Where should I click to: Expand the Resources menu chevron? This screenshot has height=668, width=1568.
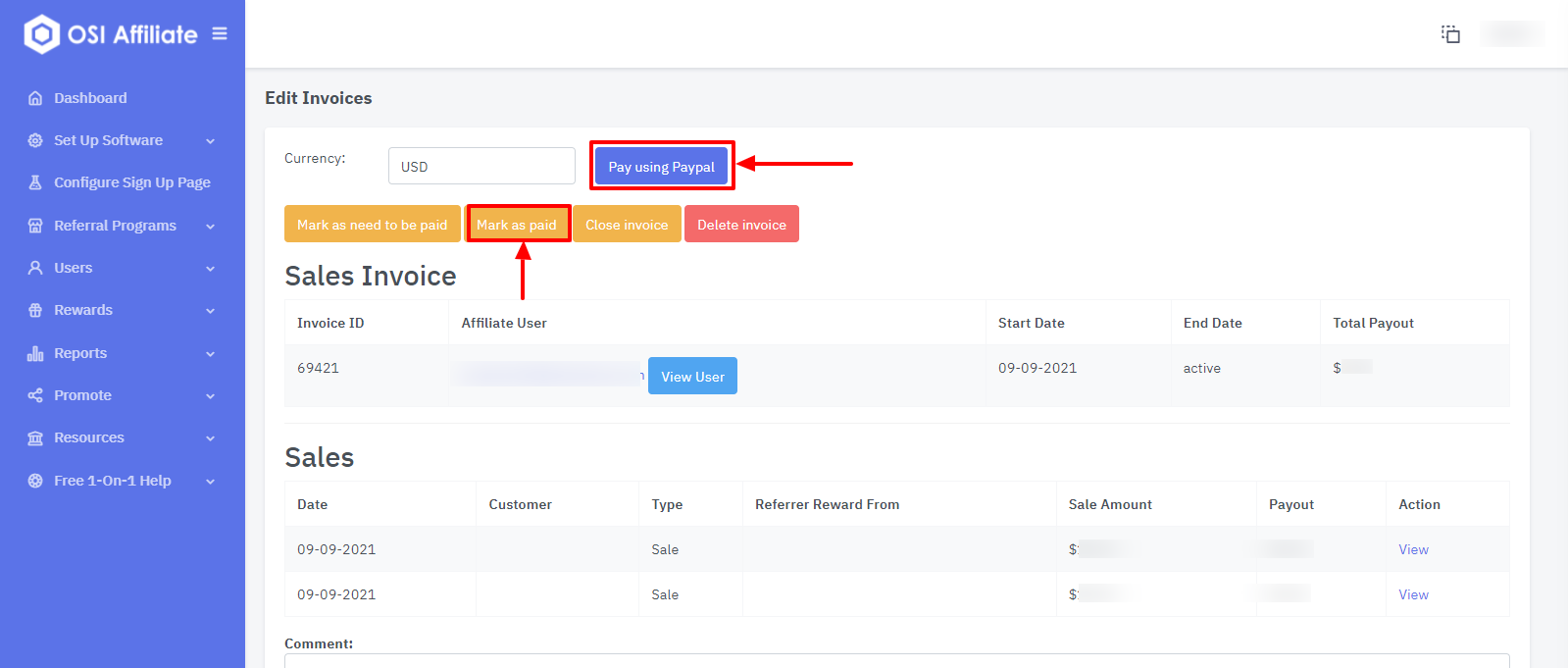pyautogui.click(x=210, y=438)
